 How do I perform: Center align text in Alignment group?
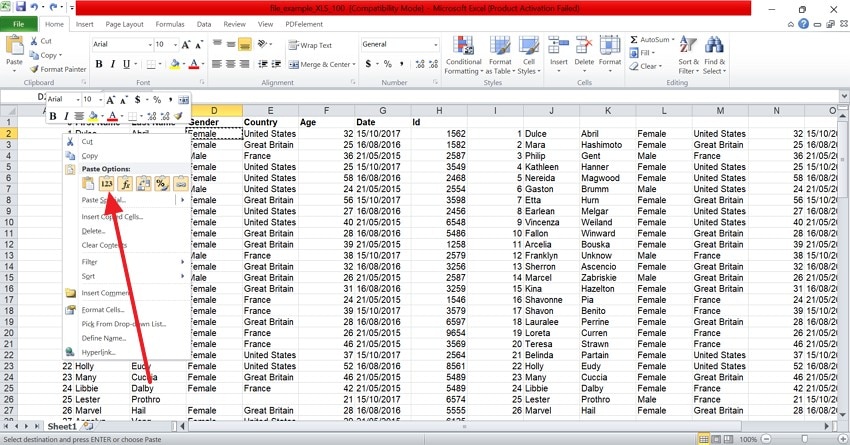230,64
